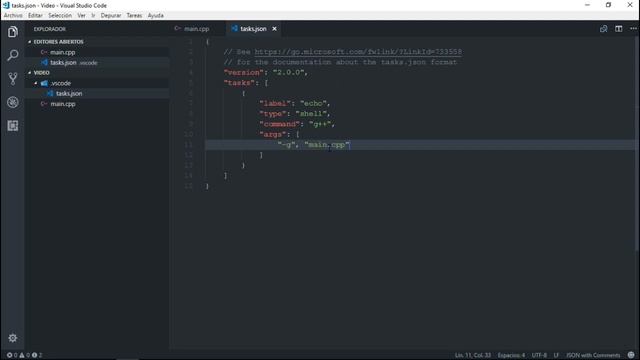Open the Ir menu
The width and height of the screenshot is (640, 360).
pos(93,16)
